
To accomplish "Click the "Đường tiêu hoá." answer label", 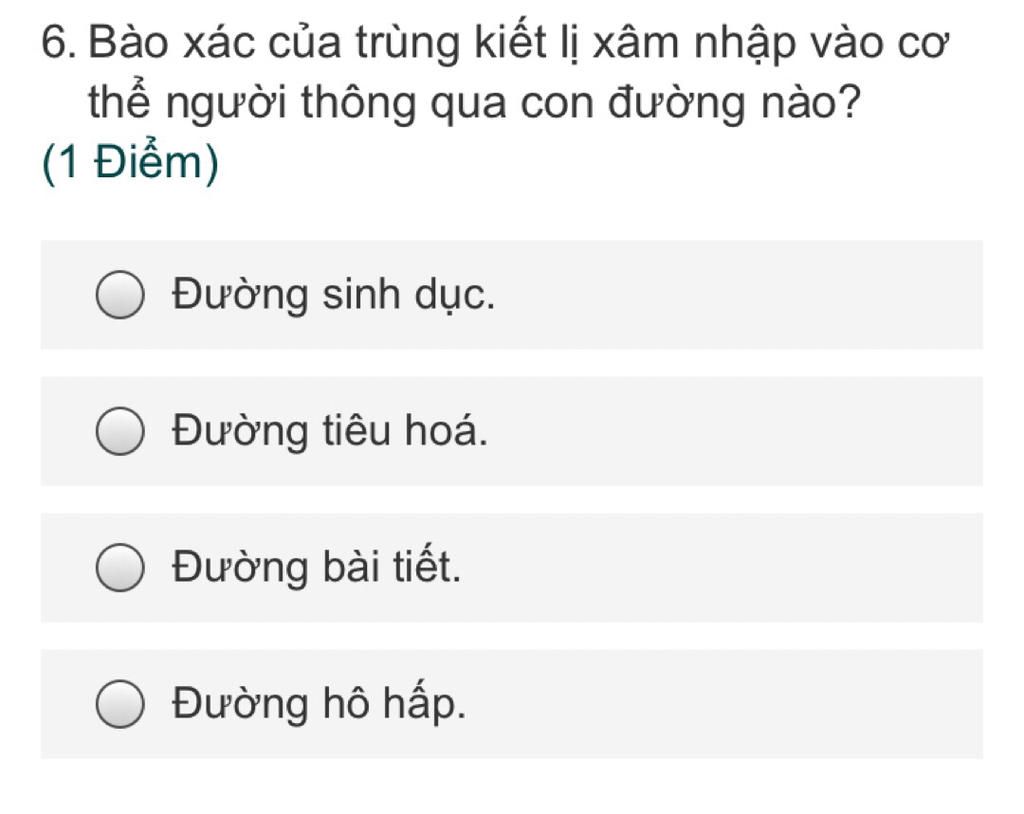I will [x=330, y=431].
